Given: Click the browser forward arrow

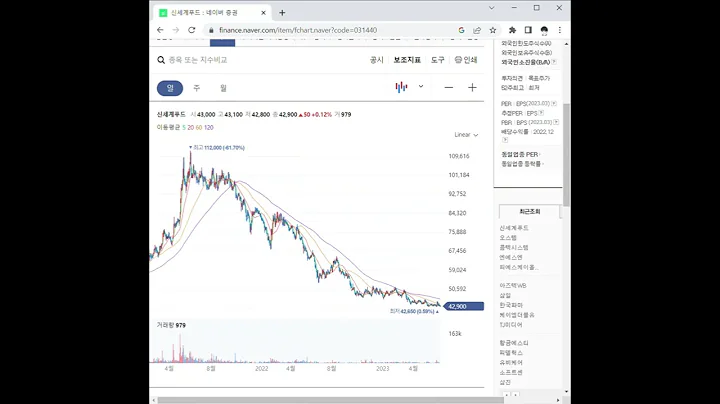Looking at the screenshot, I should (175, 30).
